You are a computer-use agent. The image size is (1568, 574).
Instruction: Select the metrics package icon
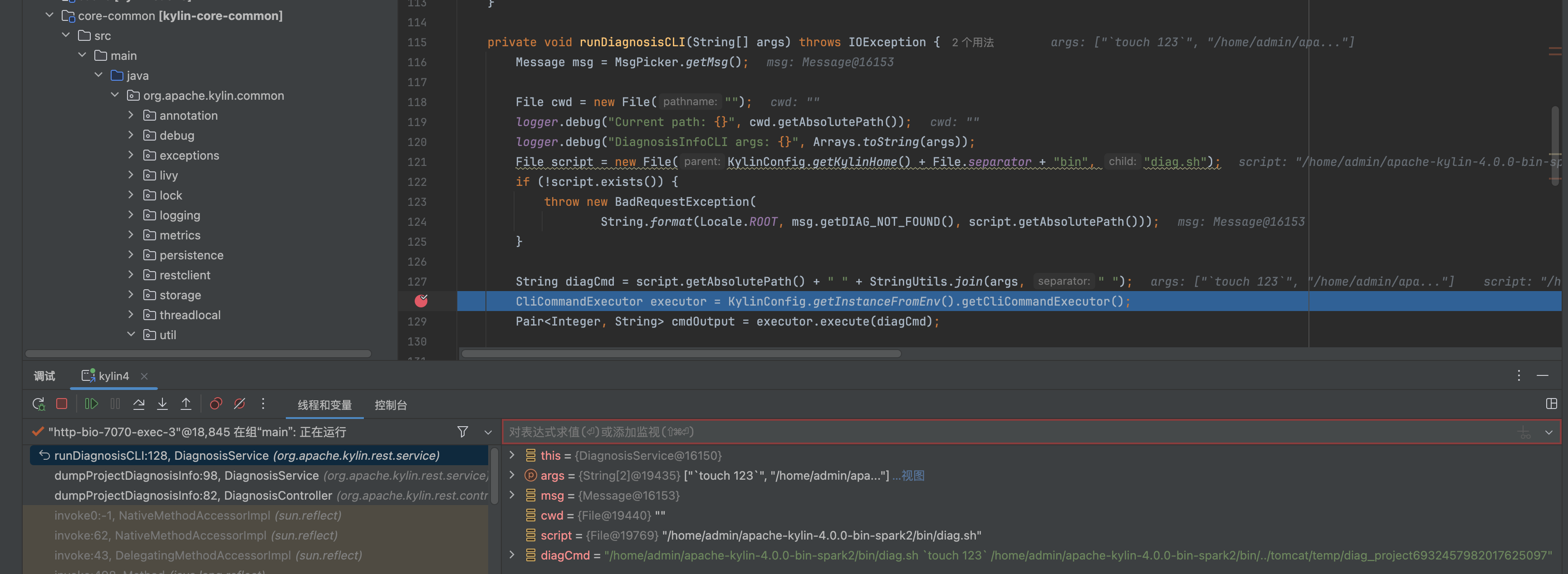[149, 235]
